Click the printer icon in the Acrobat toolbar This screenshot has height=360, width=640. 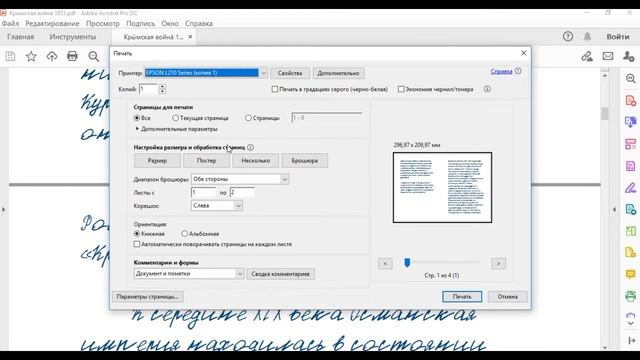[x=72, y=56]
